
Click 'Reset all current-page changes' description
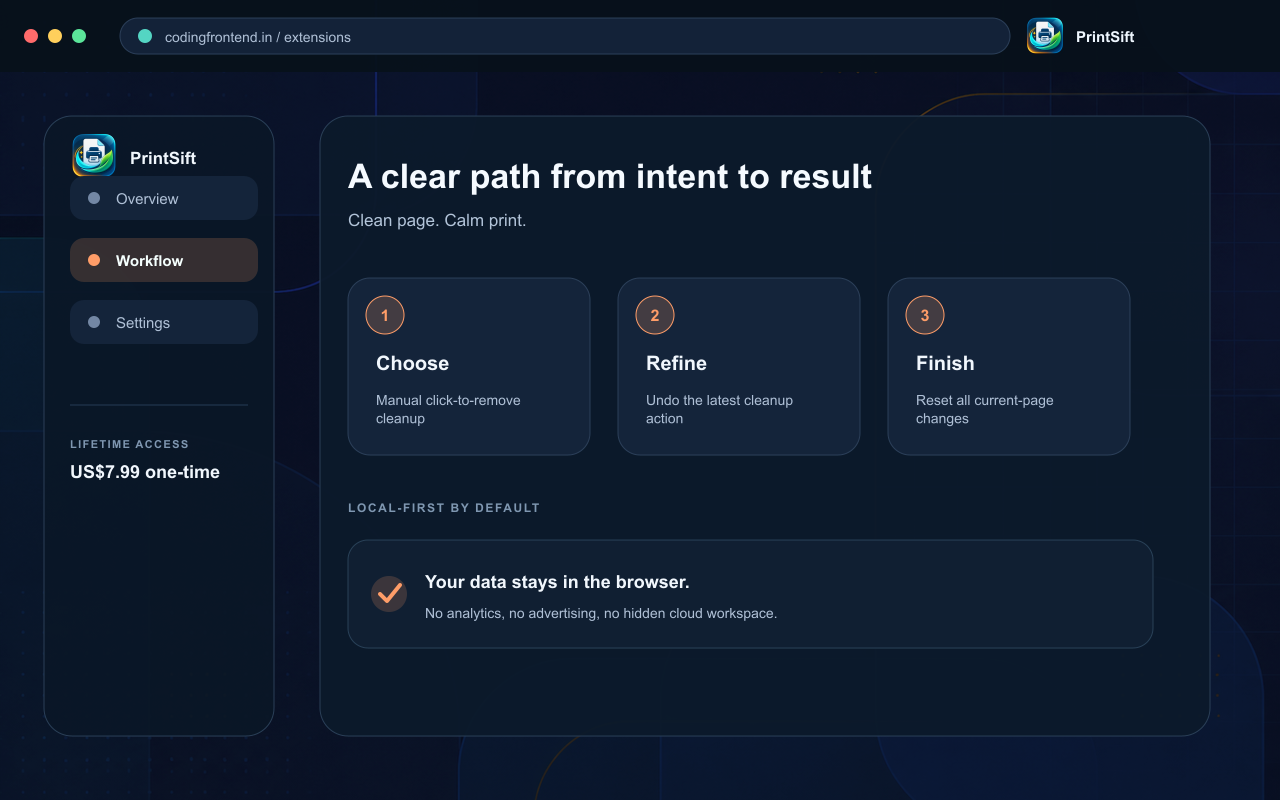pos(985,409)
